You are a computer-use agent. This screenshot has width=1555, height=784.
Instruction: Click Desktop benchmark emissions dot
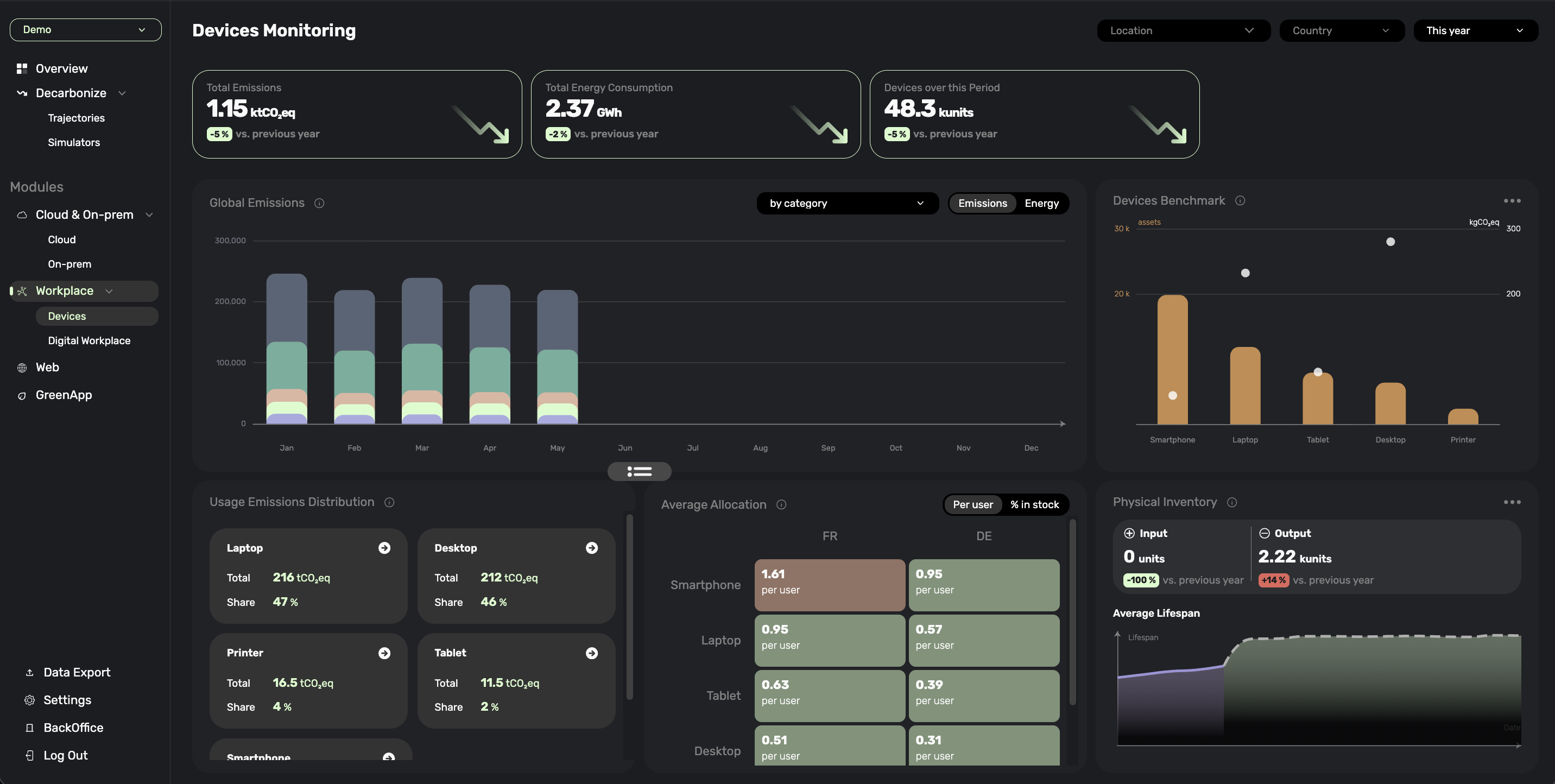coord(1390,242)
